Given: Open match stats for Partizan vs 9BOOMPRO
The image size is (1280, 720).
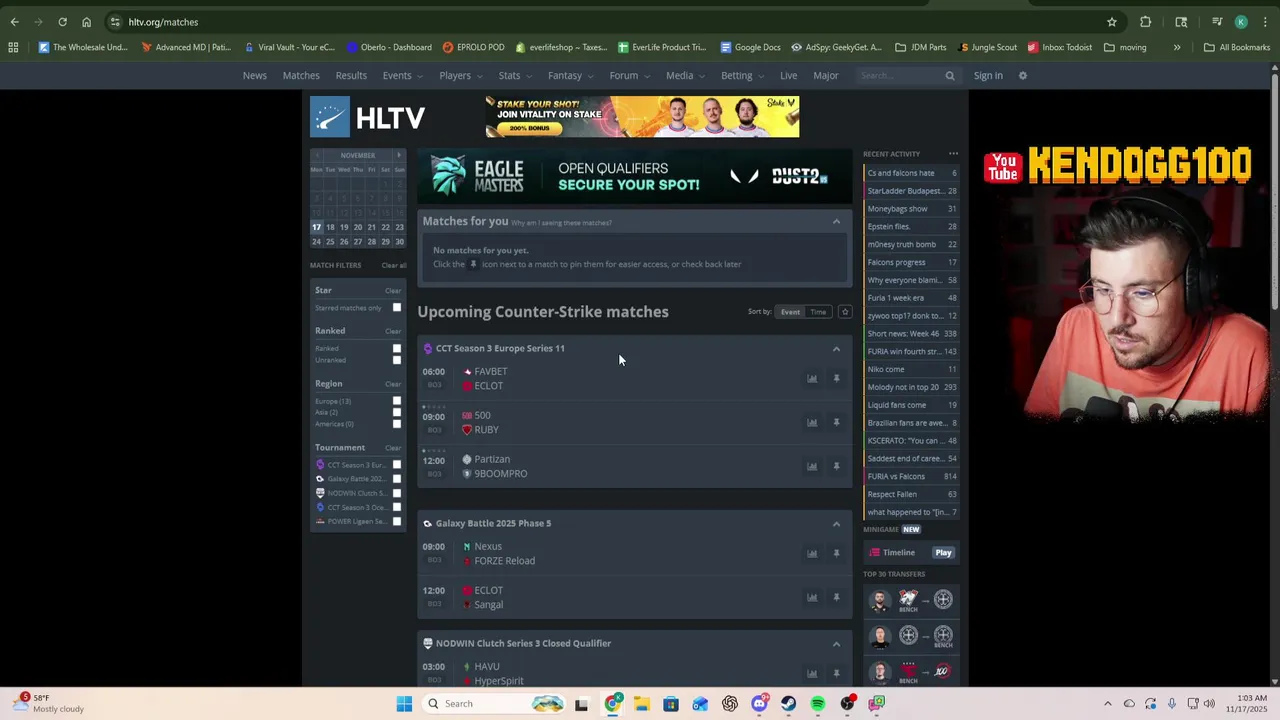Looking at the screenshot, I should [x=812, y=467].
